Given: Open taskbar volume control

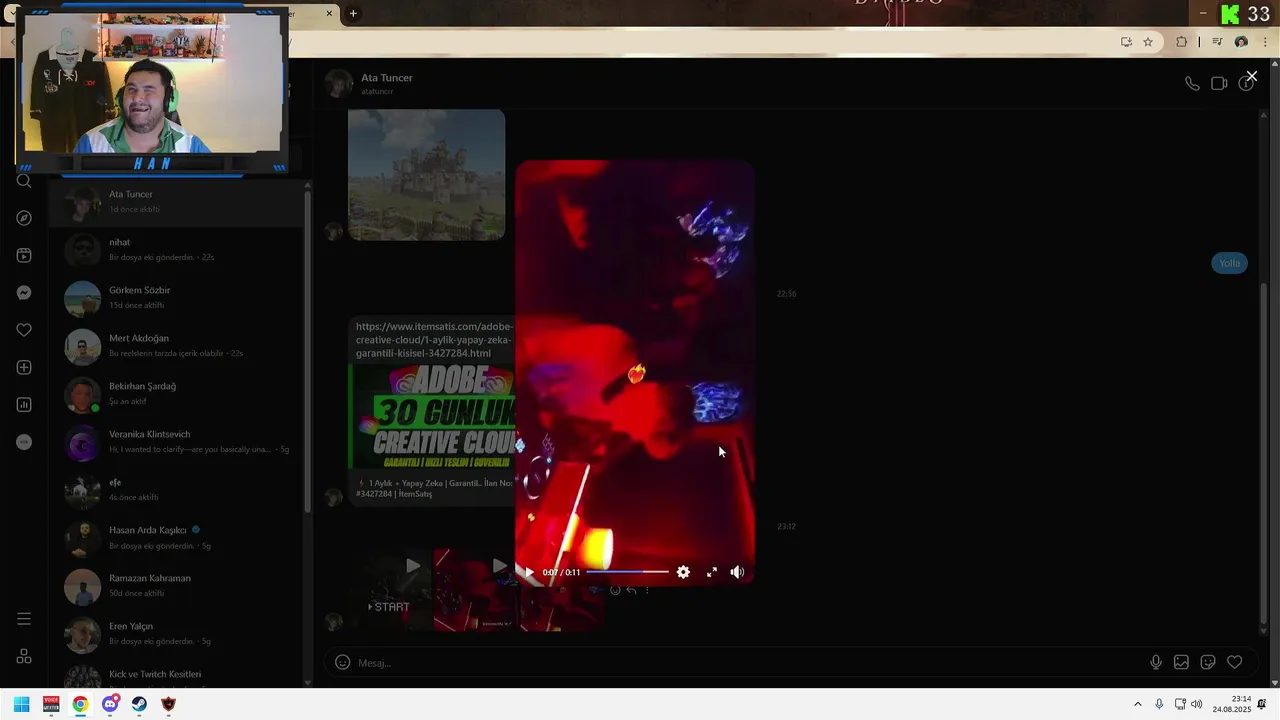Looking at the screenshot, I should coord(1197,704).
